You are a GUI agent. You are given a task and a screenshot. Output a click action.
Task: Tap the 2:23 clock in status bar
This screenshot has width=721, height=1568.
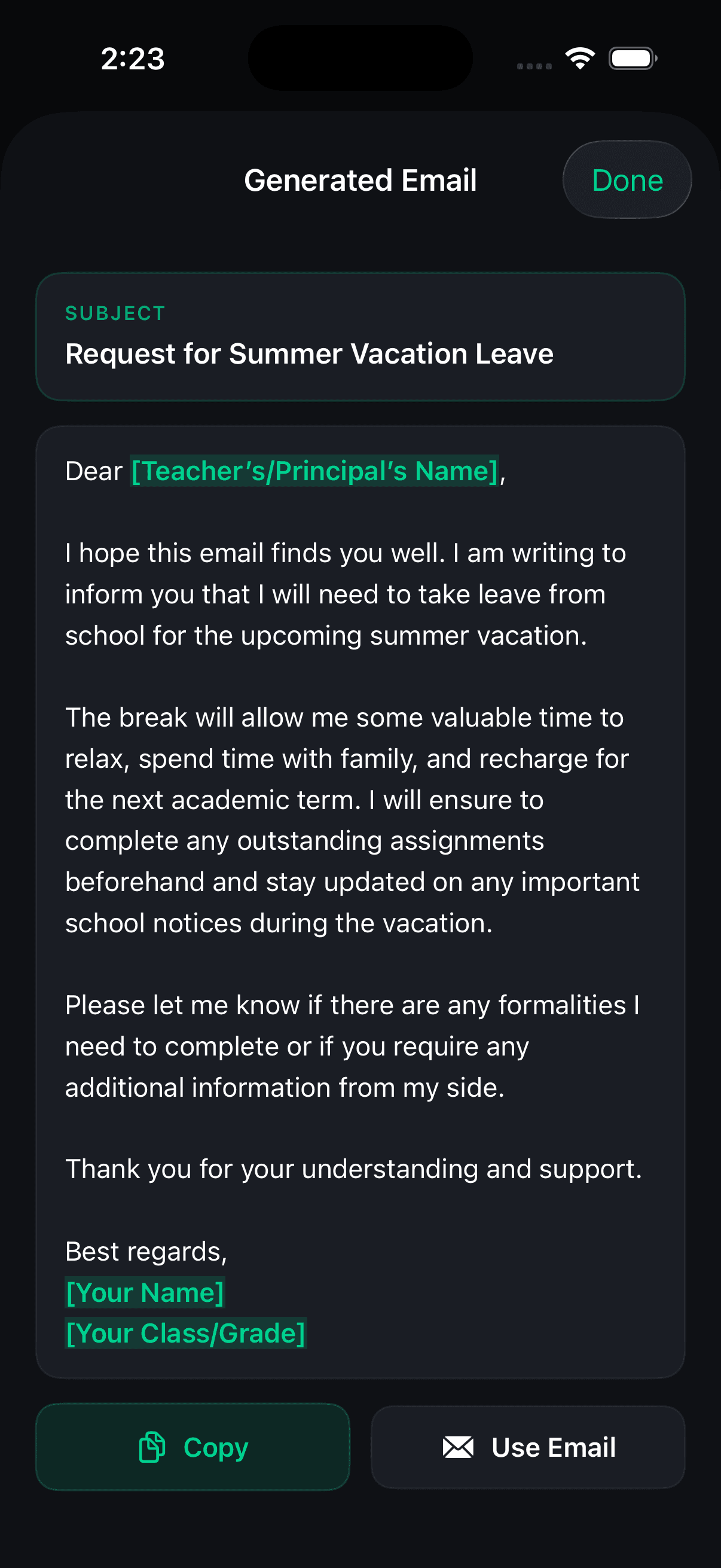(x=133, y=59)
